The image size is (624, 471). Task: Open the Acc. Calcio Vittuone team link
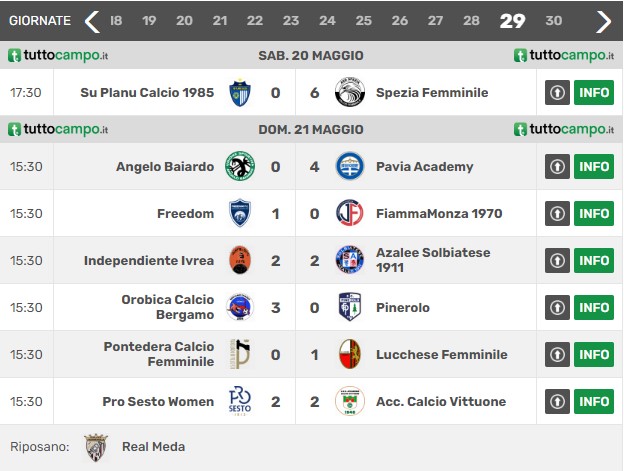441,401
